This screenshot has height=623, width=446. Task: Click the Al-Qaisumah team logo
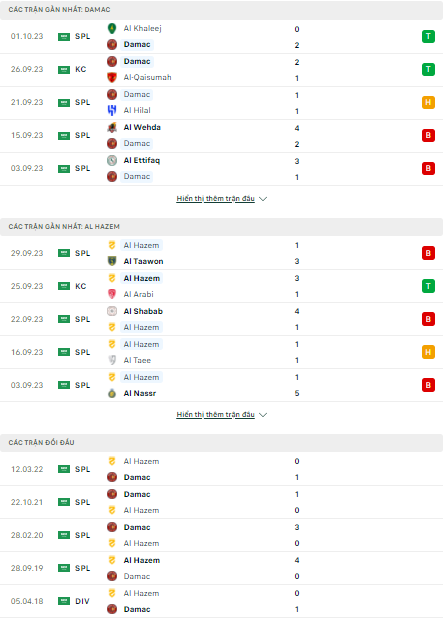(112, 77)
